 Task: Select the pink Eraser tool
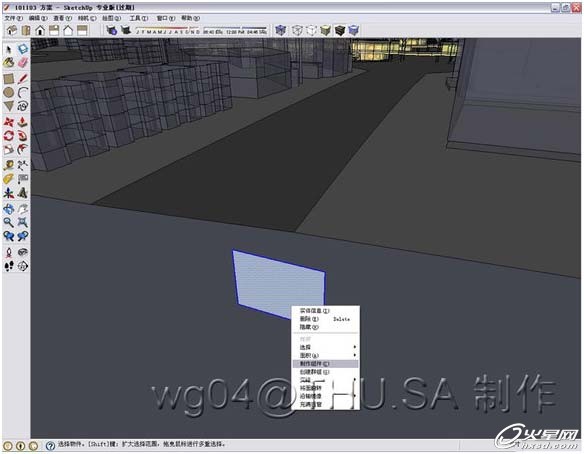tap(23, 63)
